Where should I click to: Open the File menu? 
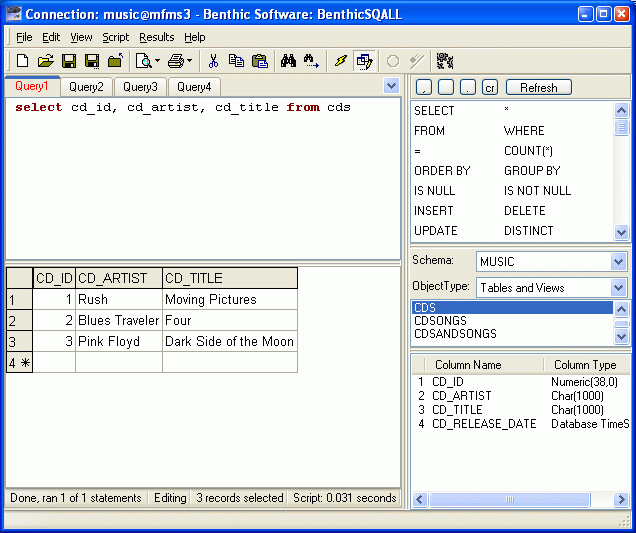24,37
